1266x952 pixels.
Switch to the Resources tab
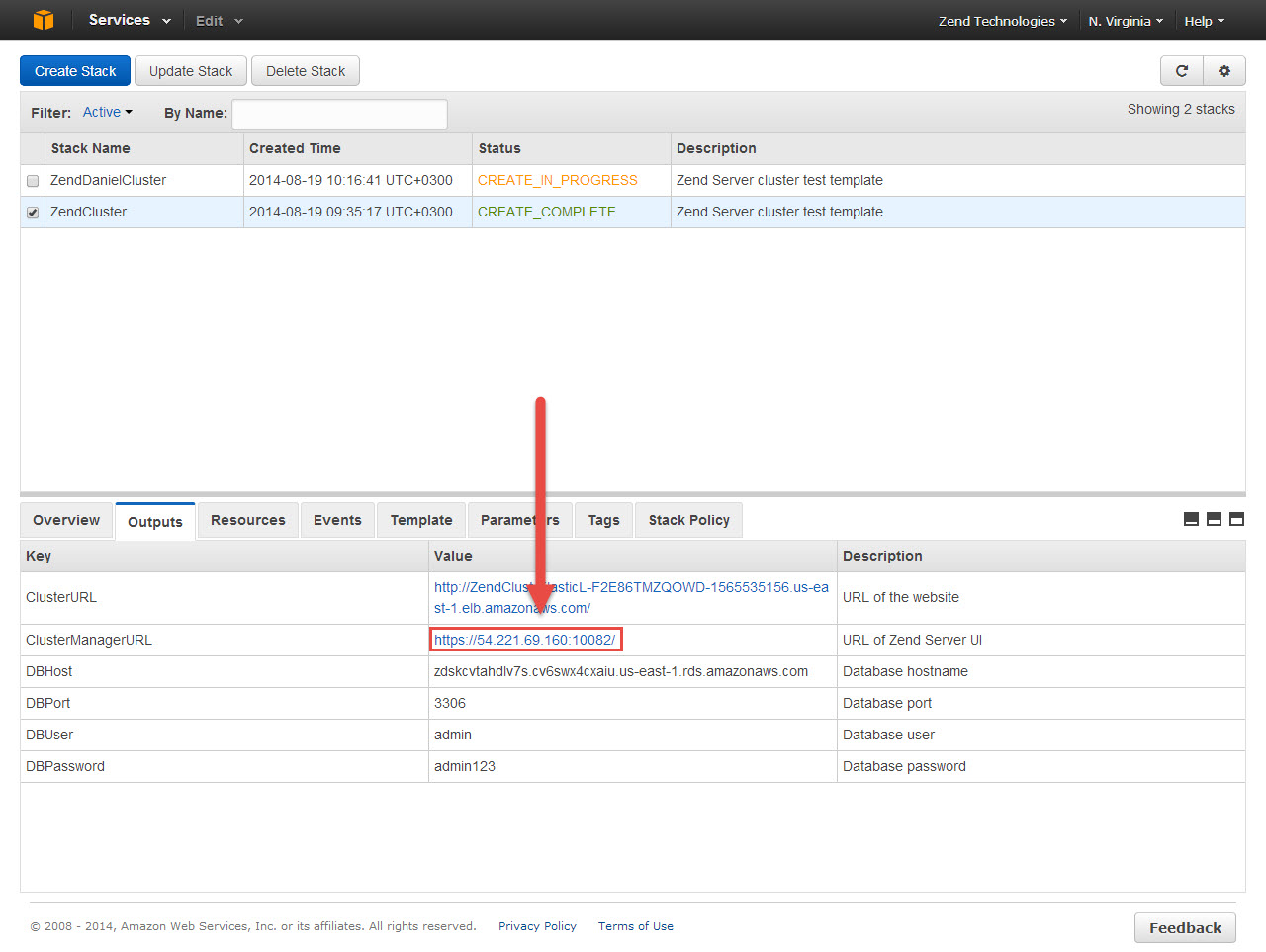(x=247, y=520)
